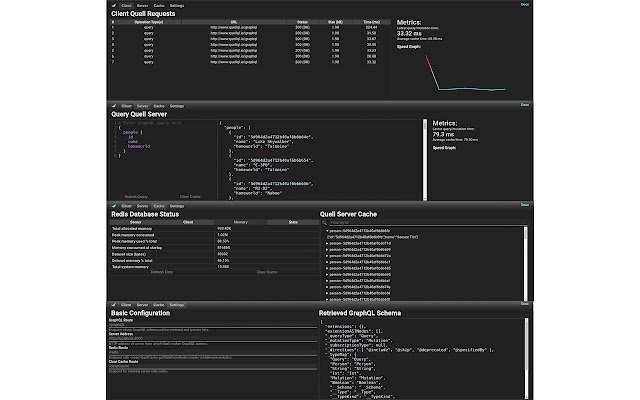
Task: Click the Total system memory row
Action: click(x=214, y=267)
